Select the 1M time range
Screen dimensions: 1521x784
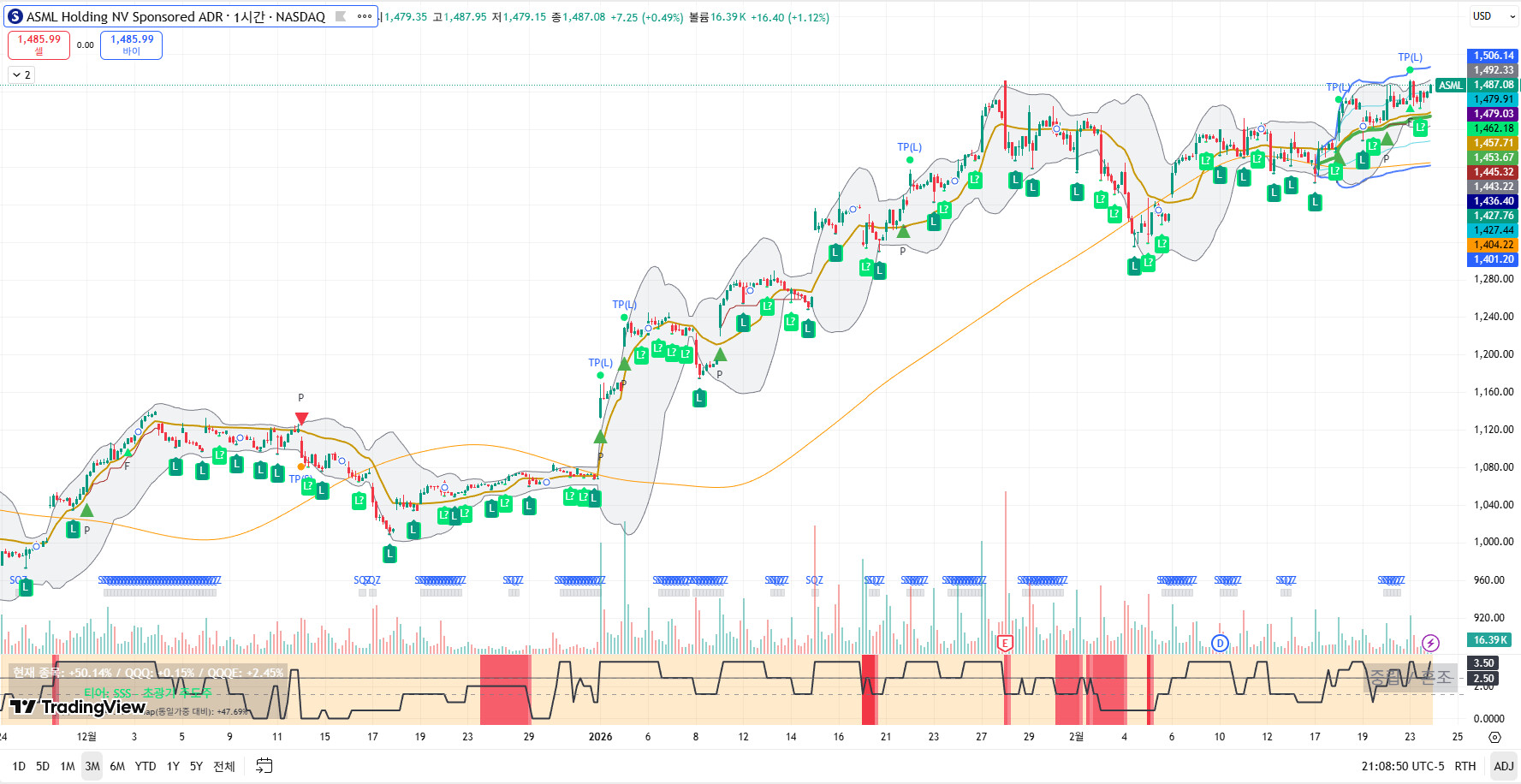68,766
